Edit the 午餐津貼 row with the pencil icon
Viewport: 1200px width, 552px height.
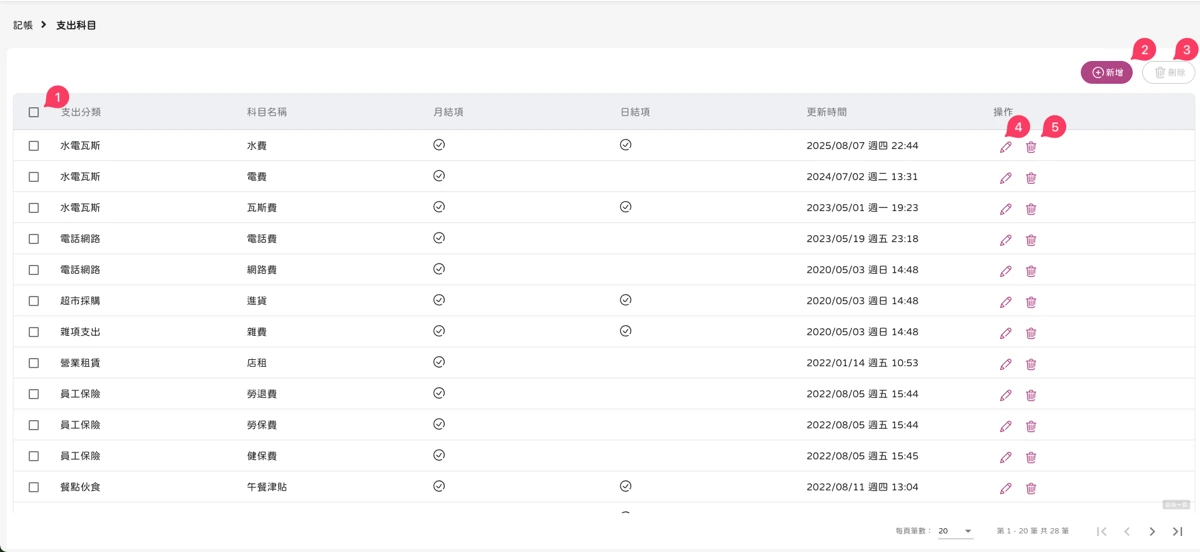click(1006, 488)
